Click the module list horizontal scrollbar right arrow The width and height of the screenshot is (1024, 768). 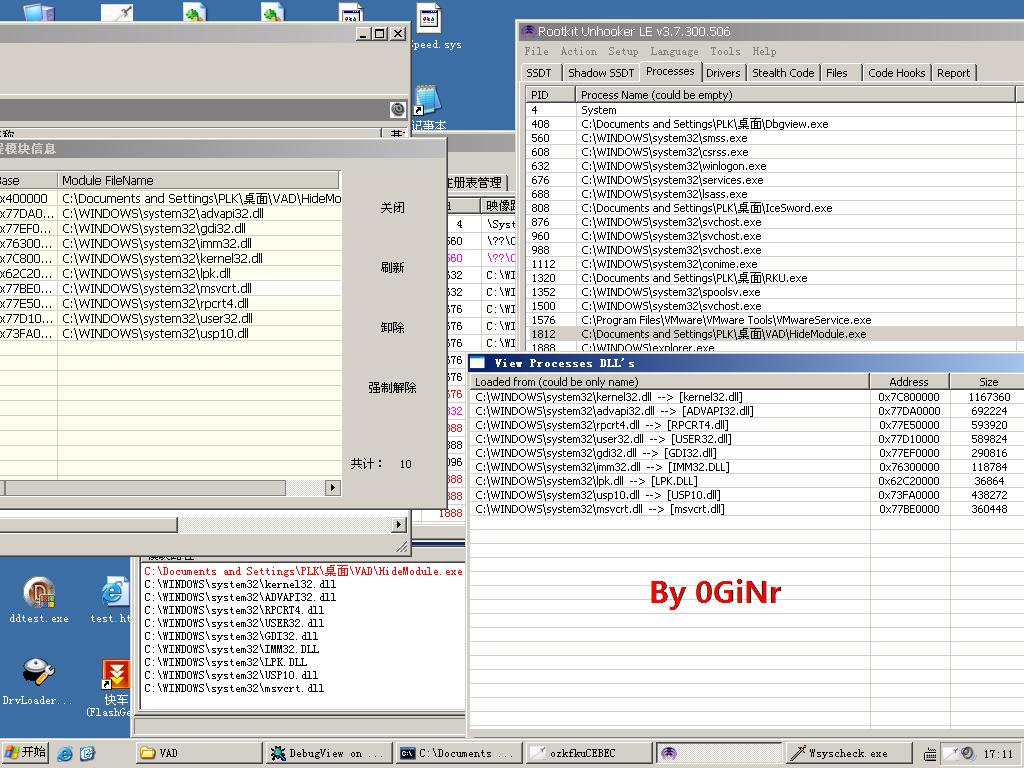(x=333, y=487)
